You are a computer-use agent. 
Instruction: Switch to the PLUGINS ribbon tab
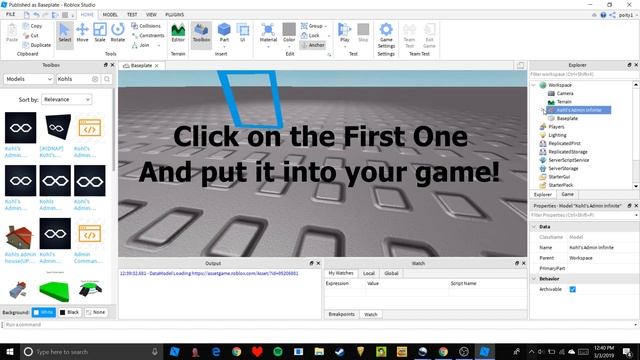click(174, 14)
